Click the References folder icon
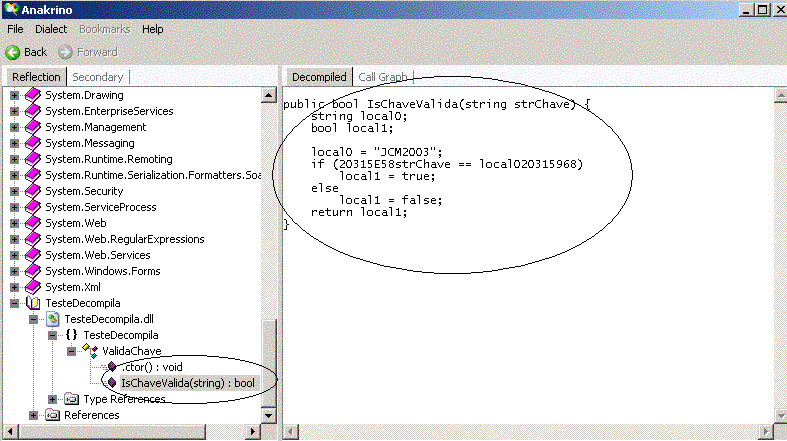787x441 pixels. click(52, 415)
